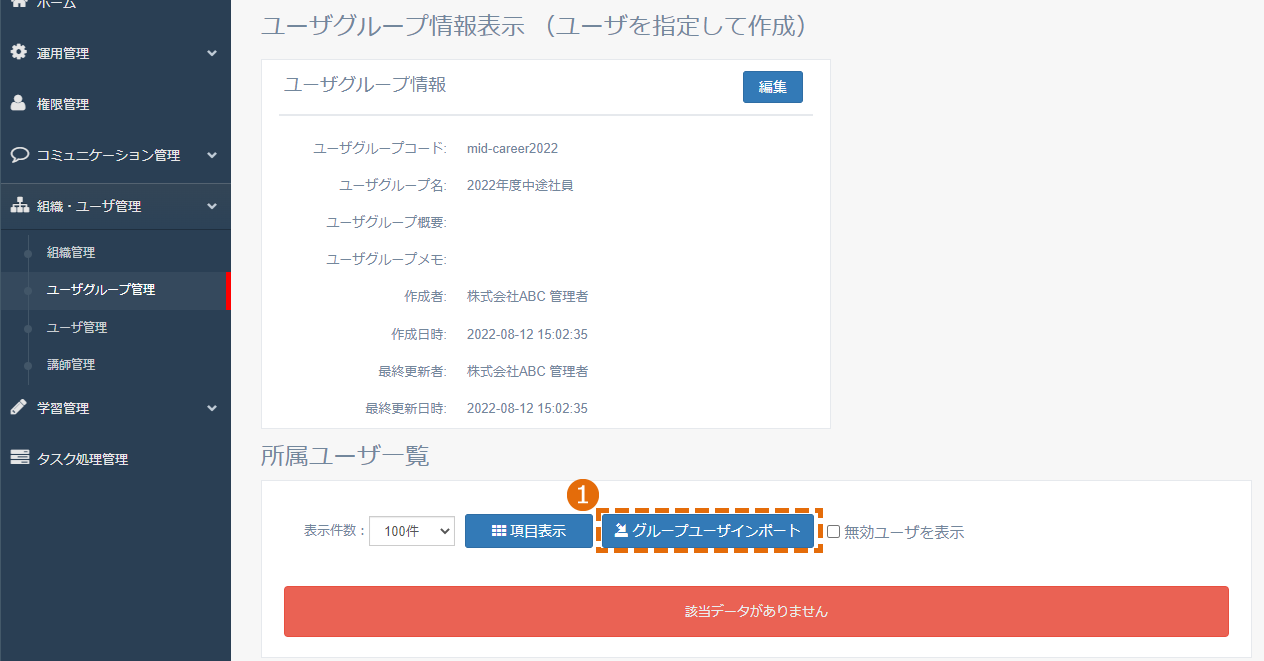Click the 表示件数 label
Image resolution: width=1264 pixels, height=661 pixels.
point(335,531)
